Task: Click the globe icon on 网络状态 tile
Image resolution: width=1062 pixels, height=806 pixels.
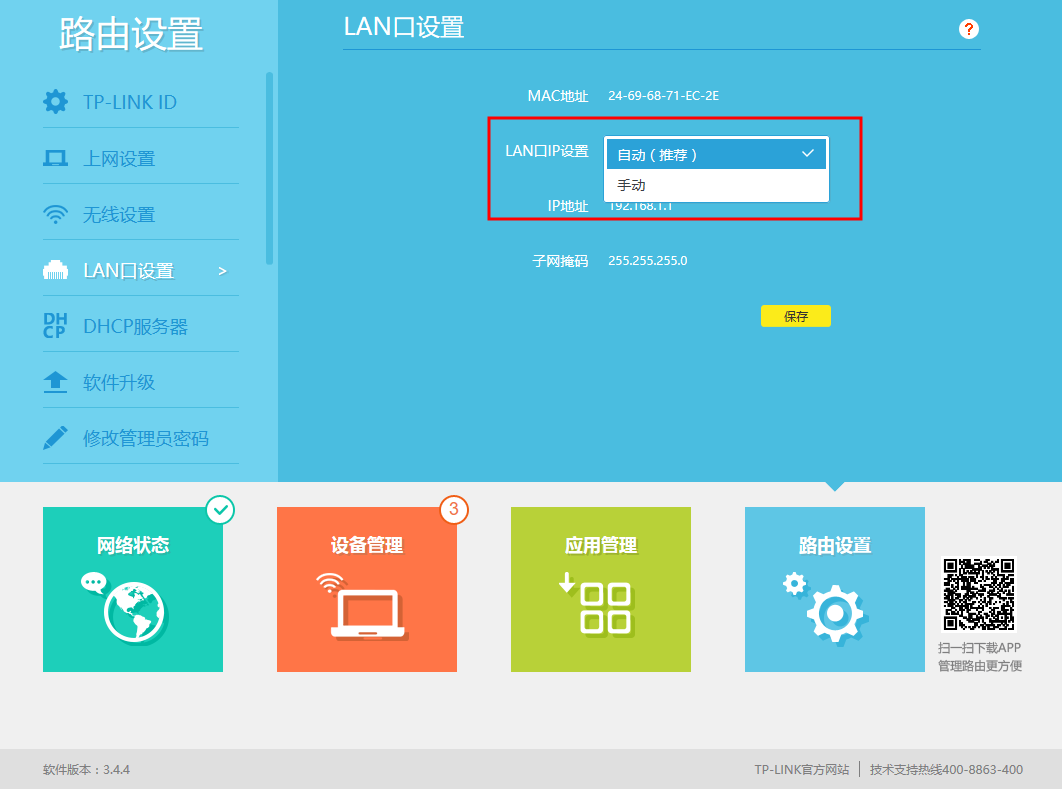Action: click(x=133, y=612)
